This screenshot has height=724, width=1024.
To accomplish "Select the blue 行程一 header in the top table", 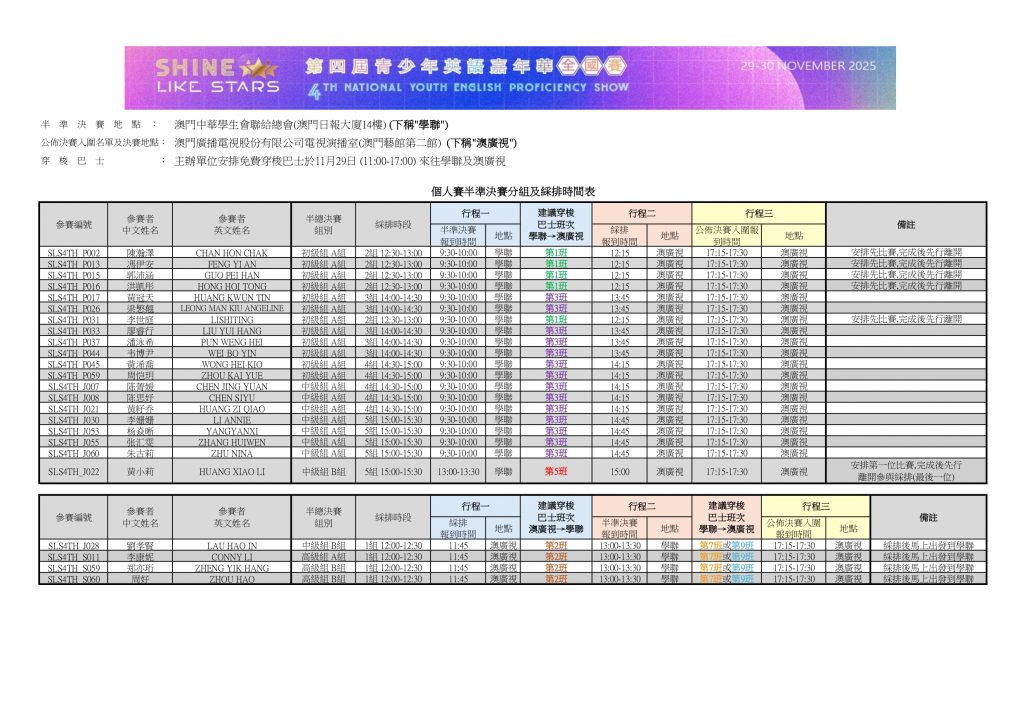I will (476, 213).
